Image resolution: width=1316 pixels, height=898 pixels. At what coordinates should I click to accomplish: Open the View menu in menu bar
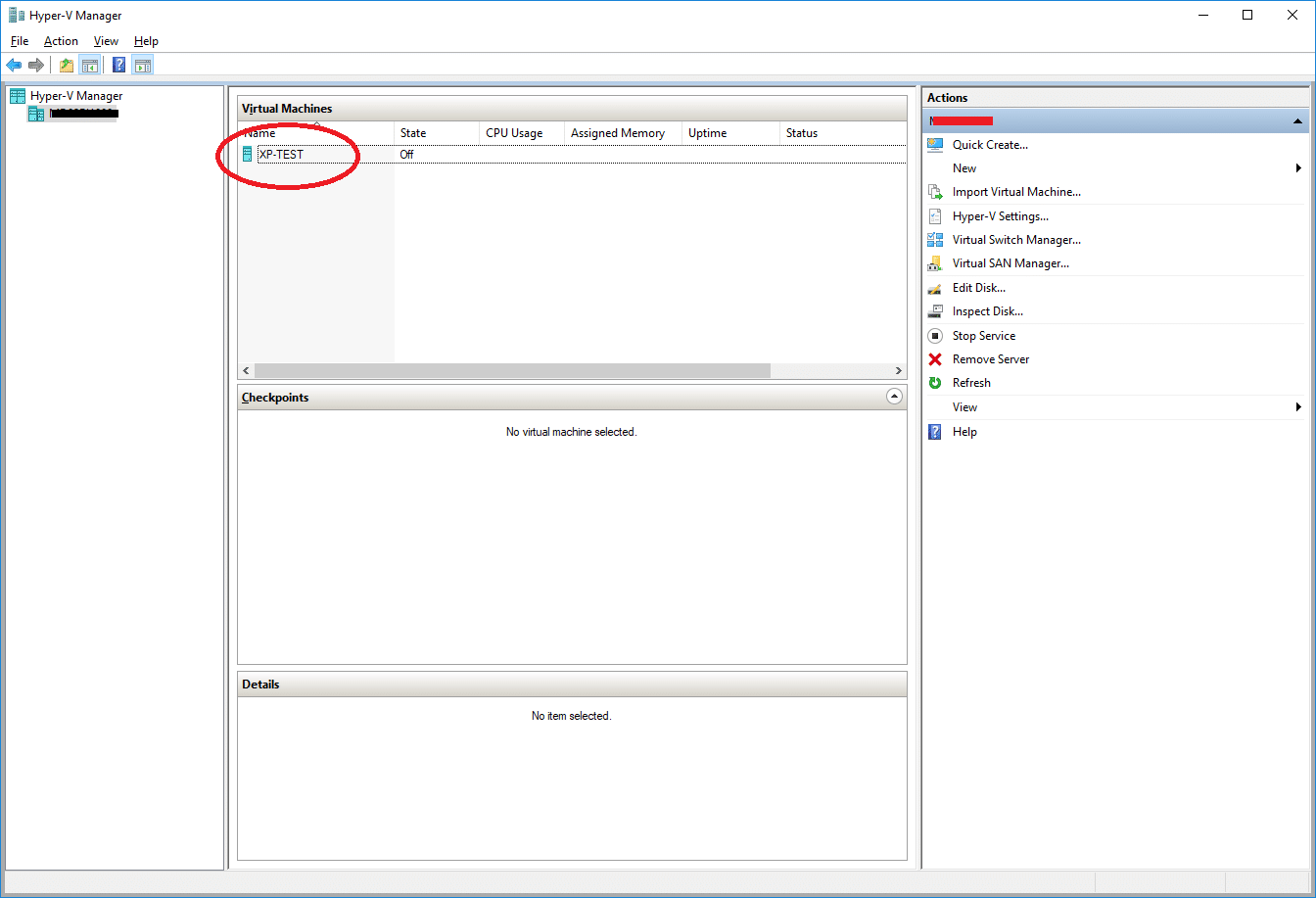click(106, 41)
